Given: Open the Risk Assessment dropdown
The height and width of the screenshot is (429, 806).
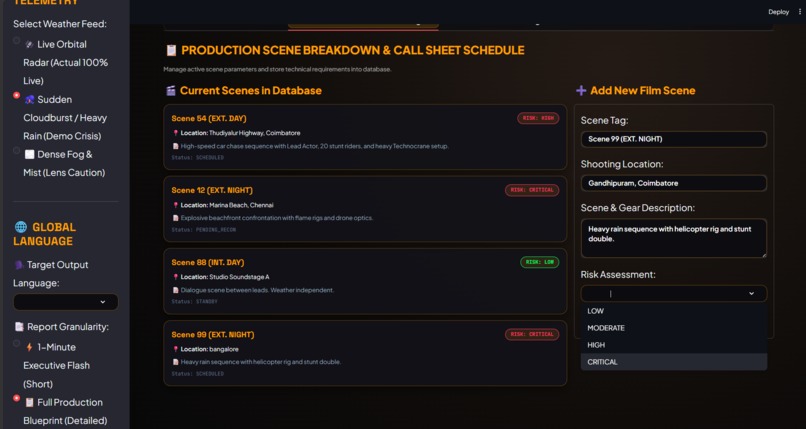Looking at the screenshot, I should [673, 293].
